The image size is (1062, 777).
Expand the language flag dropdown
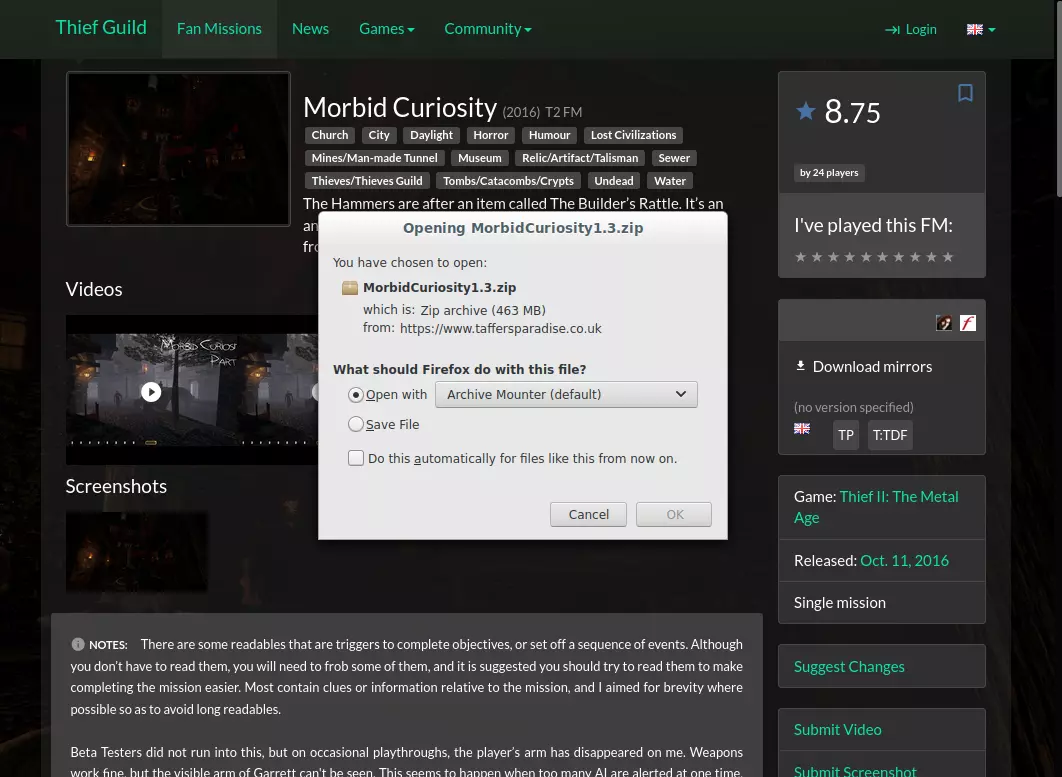pyautogui.click(x=980, y=29)
